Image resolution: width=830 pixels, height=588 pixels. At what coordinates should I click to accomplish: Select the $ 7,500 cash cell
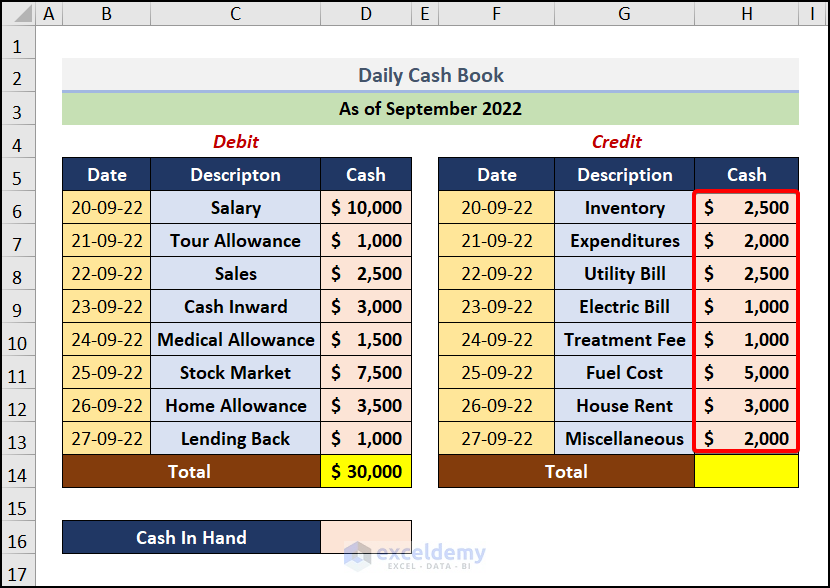coord(366,373)
